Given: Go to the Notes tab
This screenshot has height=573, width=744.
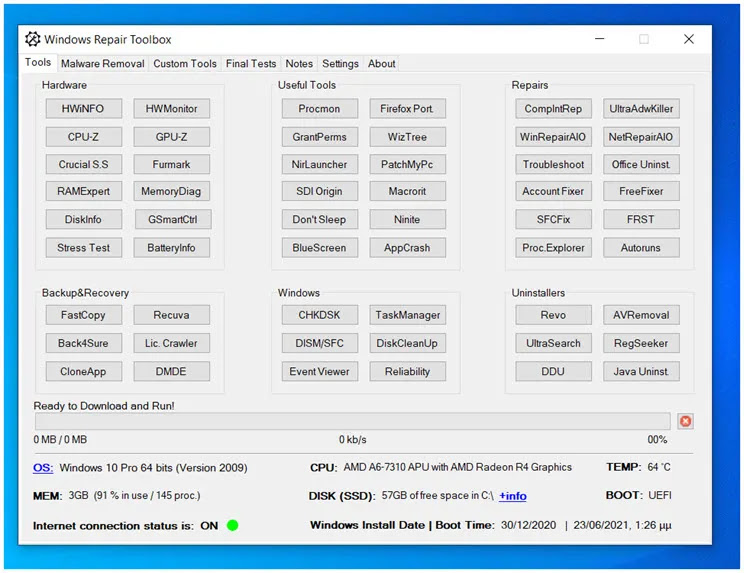Looking at the screenshot, I should (299, 64).
